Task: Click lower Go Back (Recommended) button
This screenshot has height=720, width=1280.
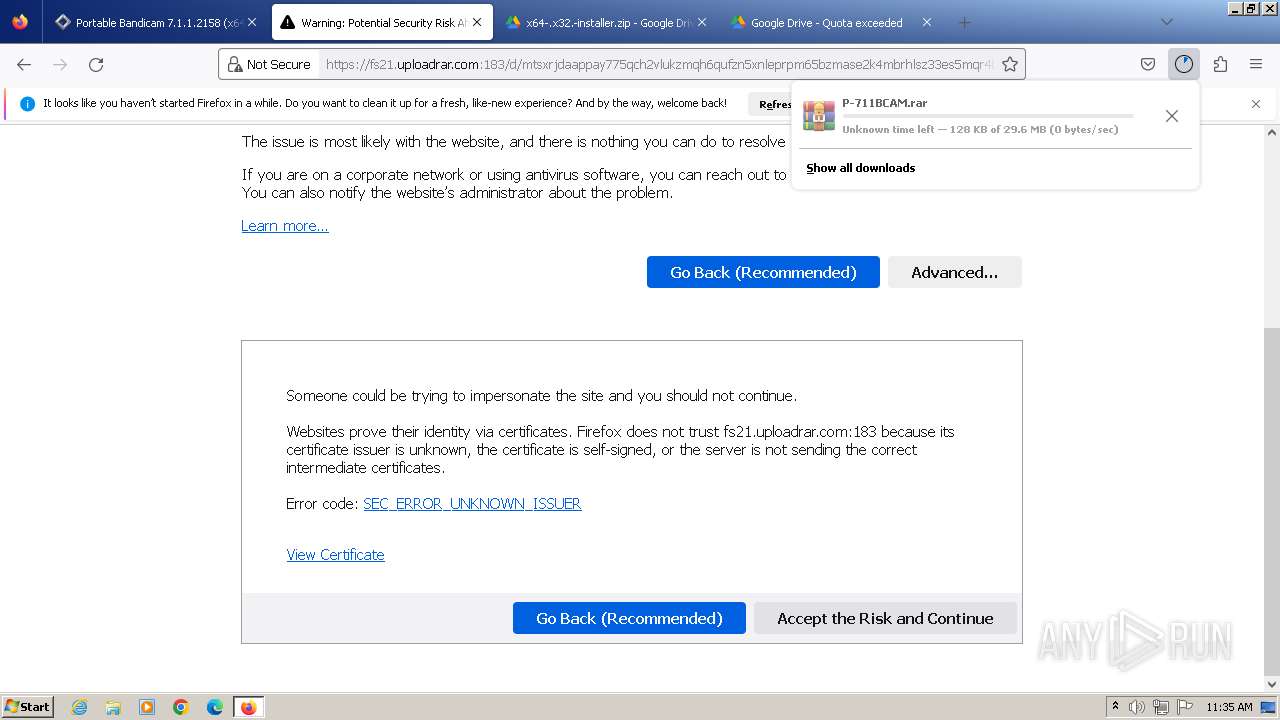Action: pyautogui.click(x=629, y=618)
